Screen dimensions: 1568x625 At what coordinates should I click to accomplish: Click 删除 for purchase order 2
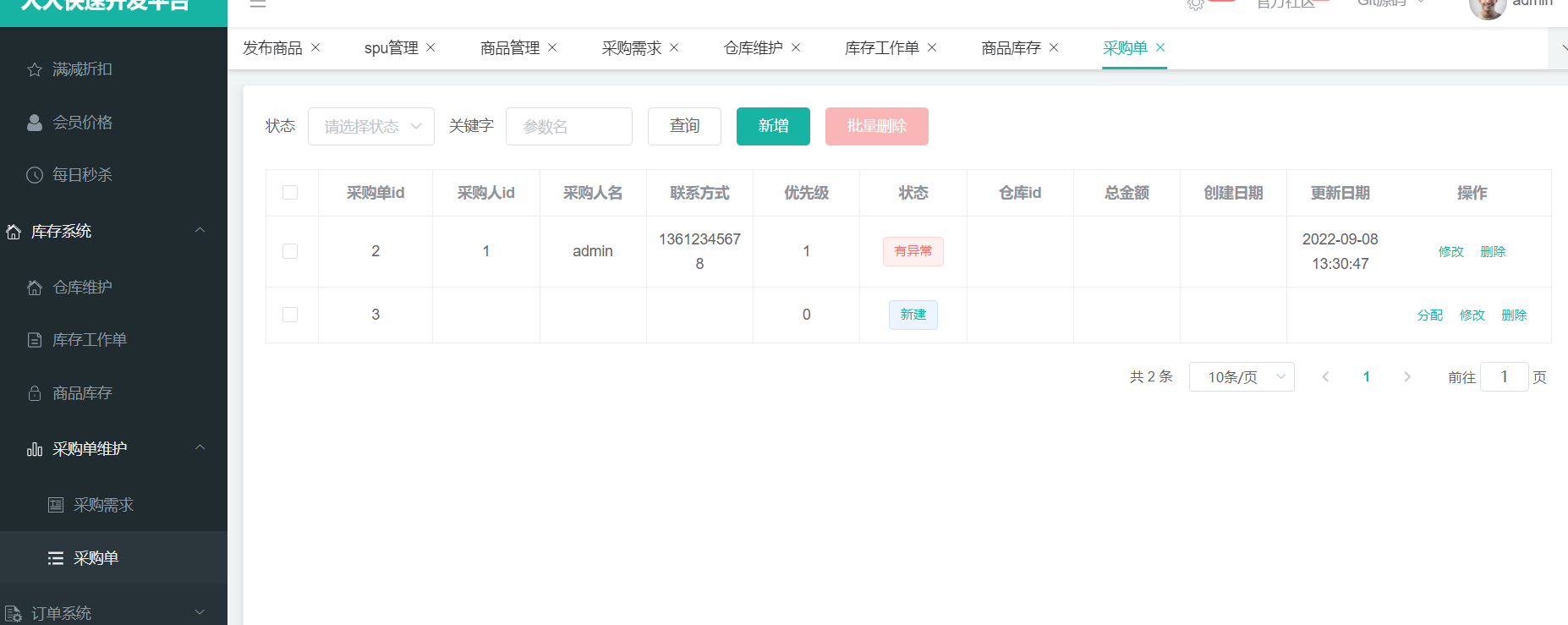pos(1494,251)
